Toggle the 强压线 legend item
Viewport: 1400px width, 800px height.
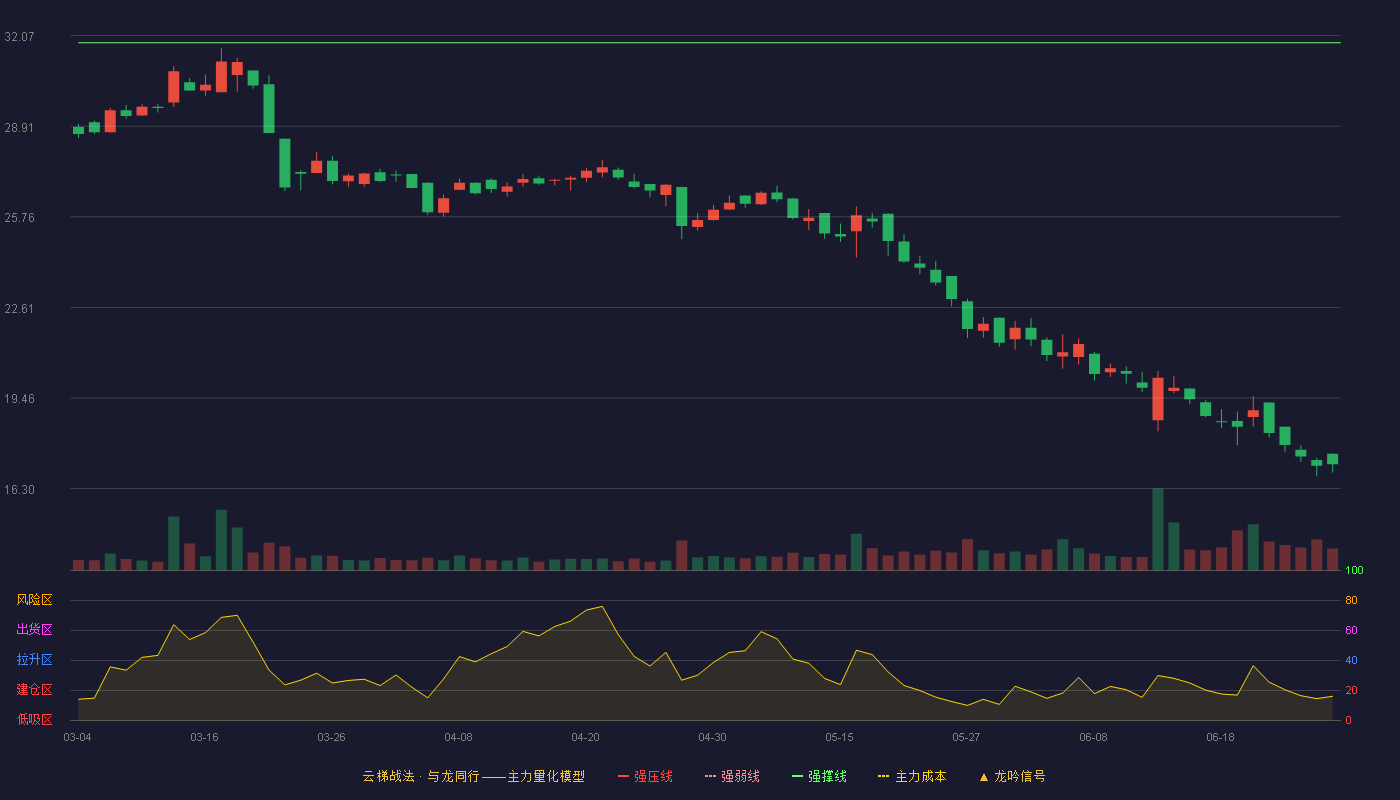[645, 776]
